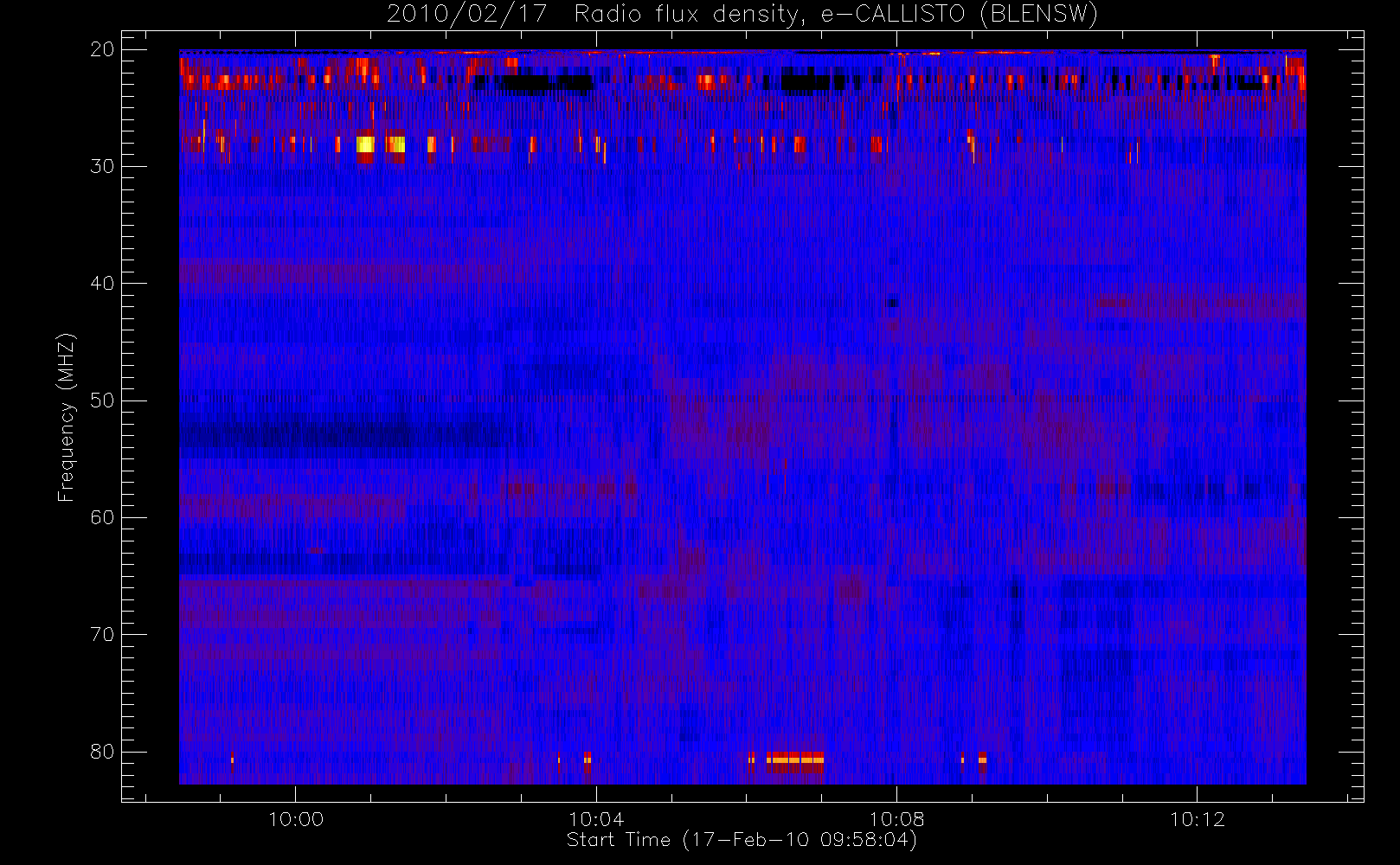1400x865 pixels.
Task: Click the '80' frequency tick label
Action: coord(102,751)
